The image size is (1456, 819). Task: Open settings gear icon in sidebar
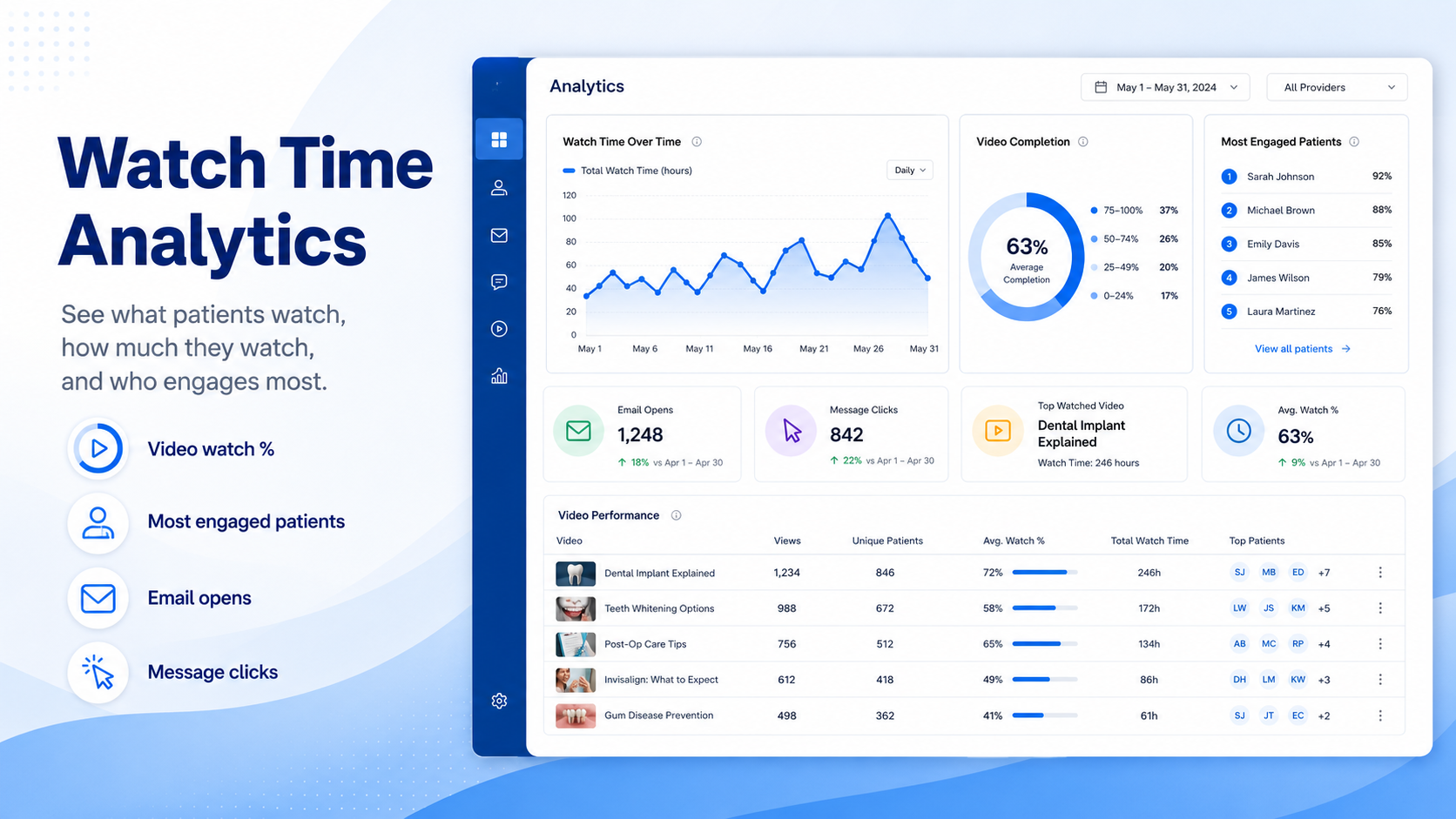499,701
